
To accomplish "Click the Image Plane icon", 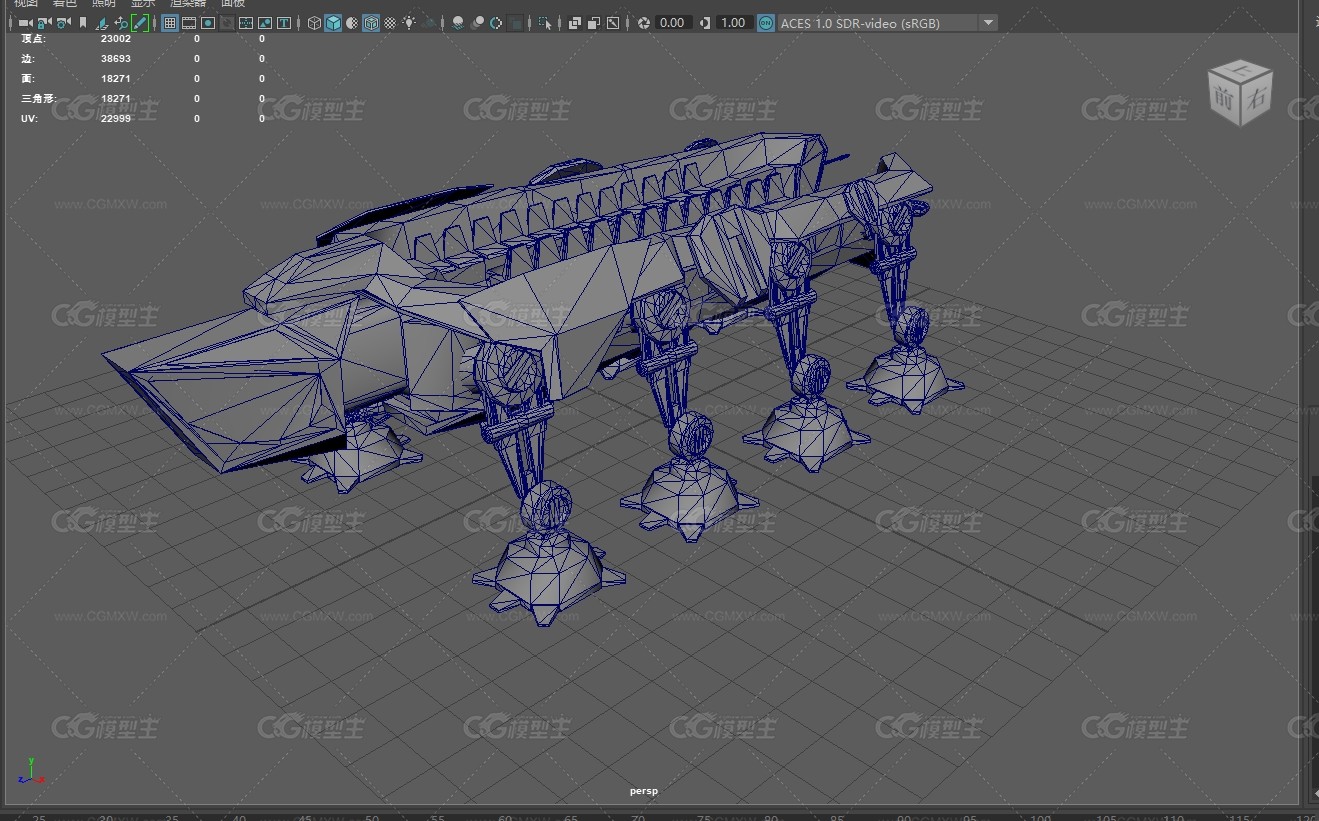I will click(102, 22).
